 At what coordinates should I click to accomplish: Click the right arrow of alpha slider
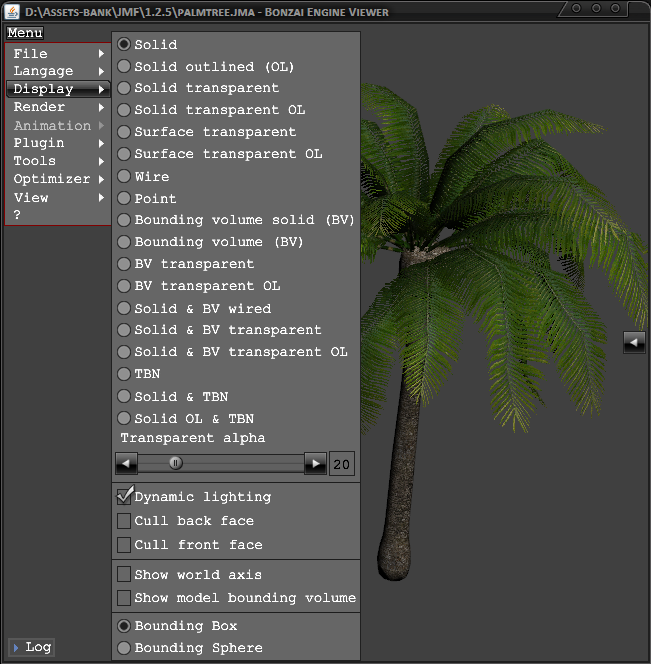coord(315,463)
